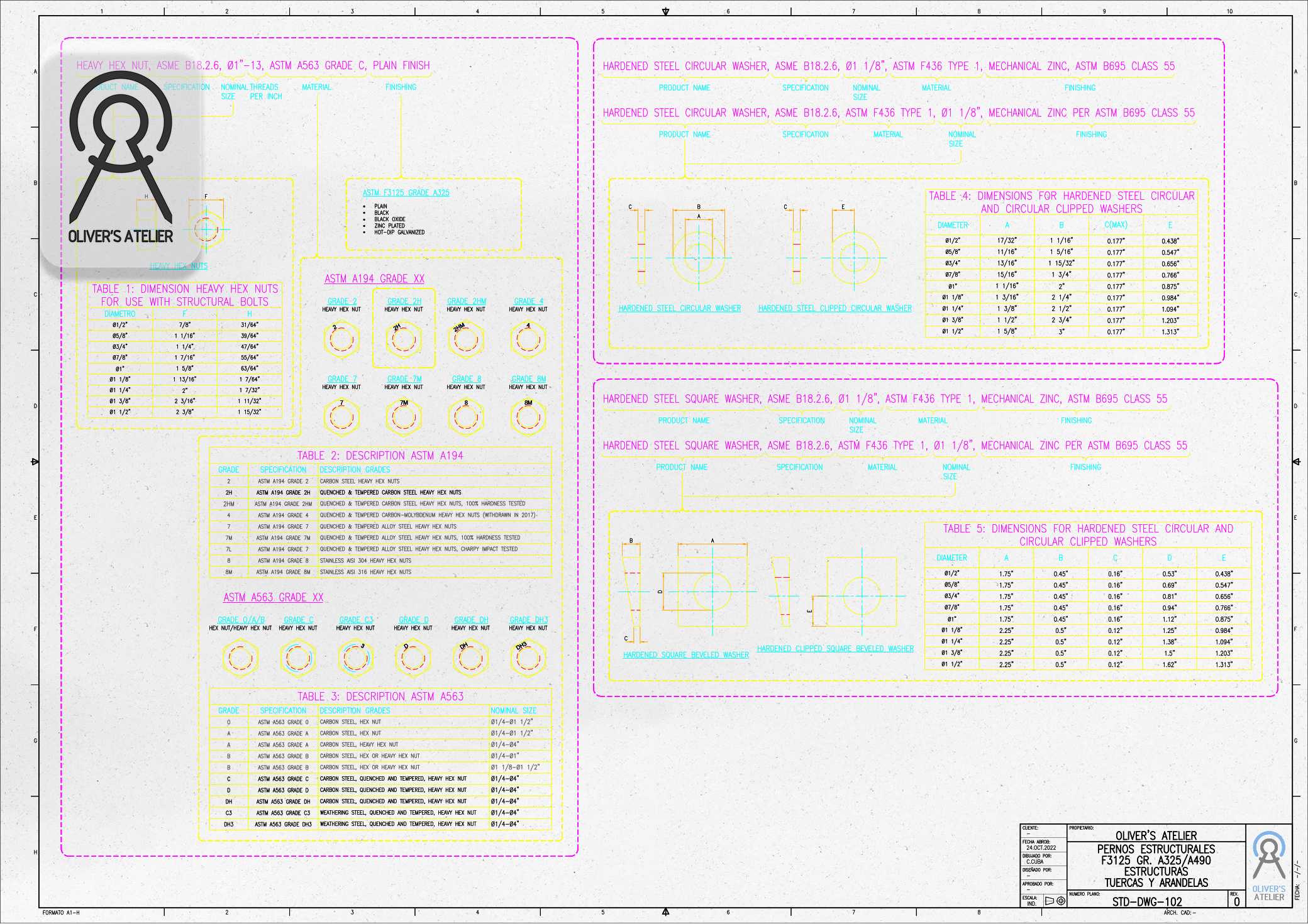1308x924 pixels.
Task: Click 'TABLE 2: DESCRIPTION ASTM A194' title
Action: click(x=380, y=455)
